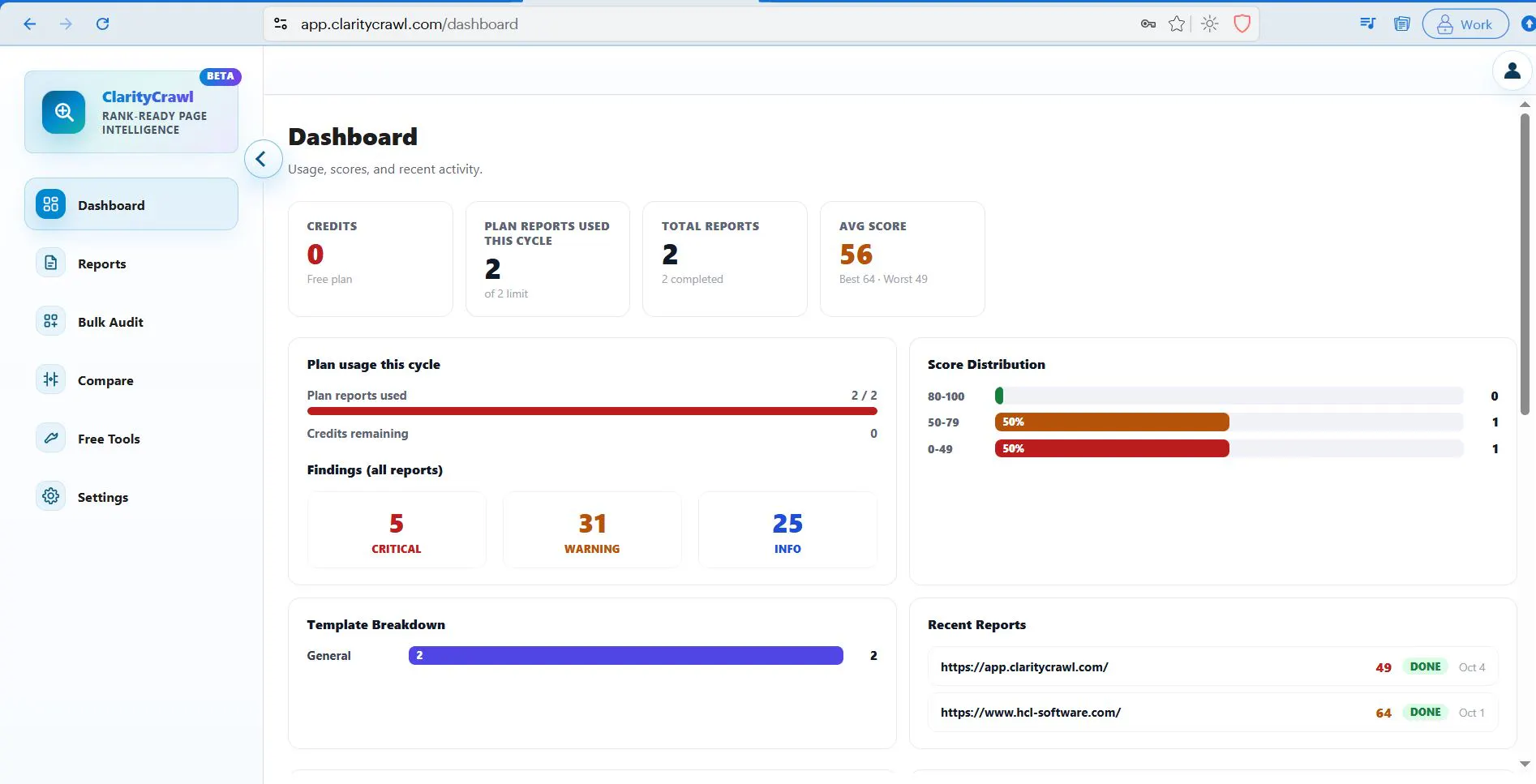This screenshot has height=784, width=1536.
Task: Click the DONE badge on the hcl-software row
Action: [x=1425, y=712]
